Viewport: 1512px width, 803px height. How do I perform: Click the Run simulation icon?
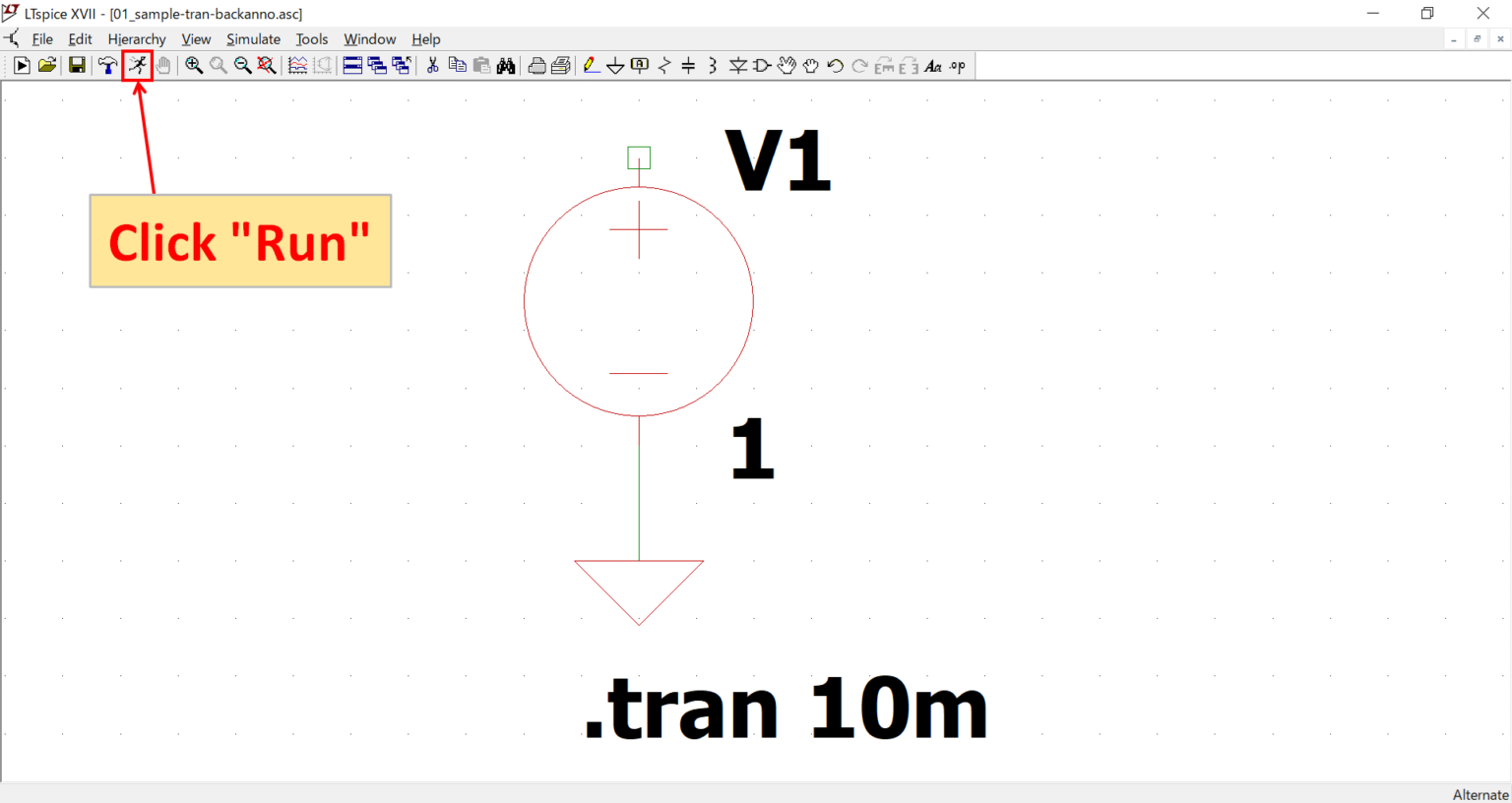(138, 65)
